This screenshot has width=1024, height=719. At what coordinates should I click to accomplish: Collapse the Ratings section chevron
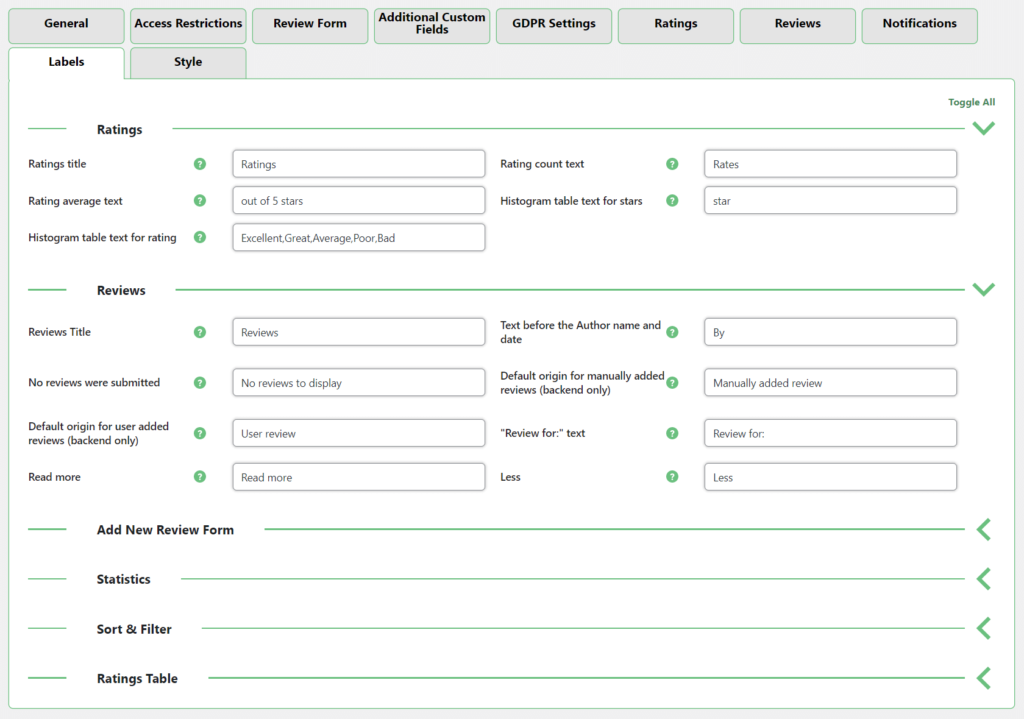(x=983, y=128)
